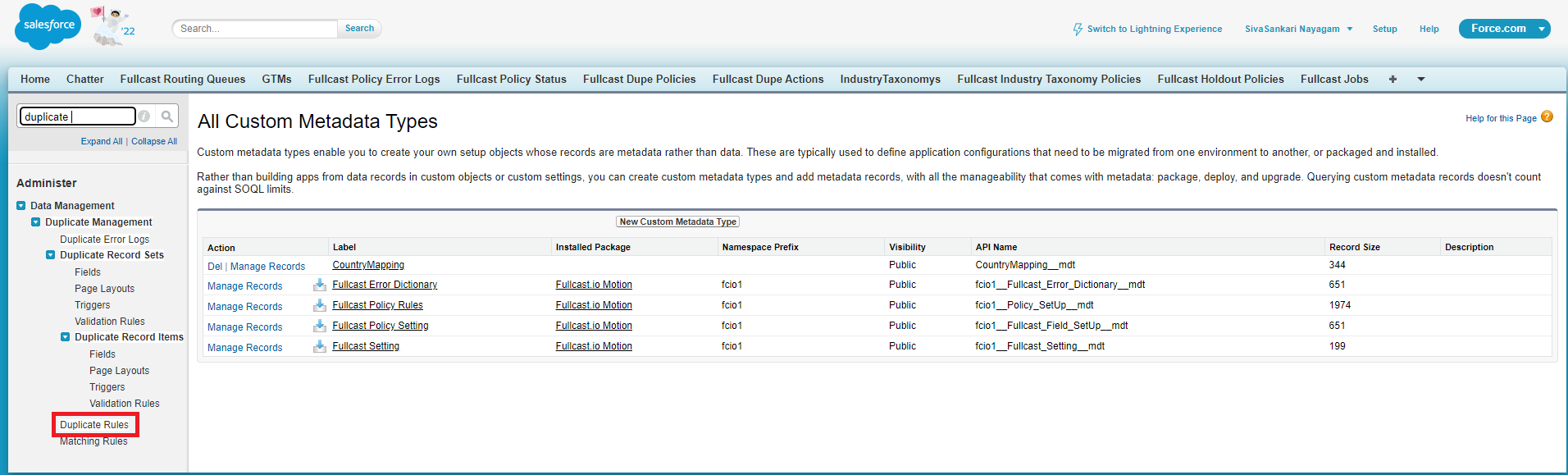
Task: Open the Chatter tab
Action: click(85, 80)
